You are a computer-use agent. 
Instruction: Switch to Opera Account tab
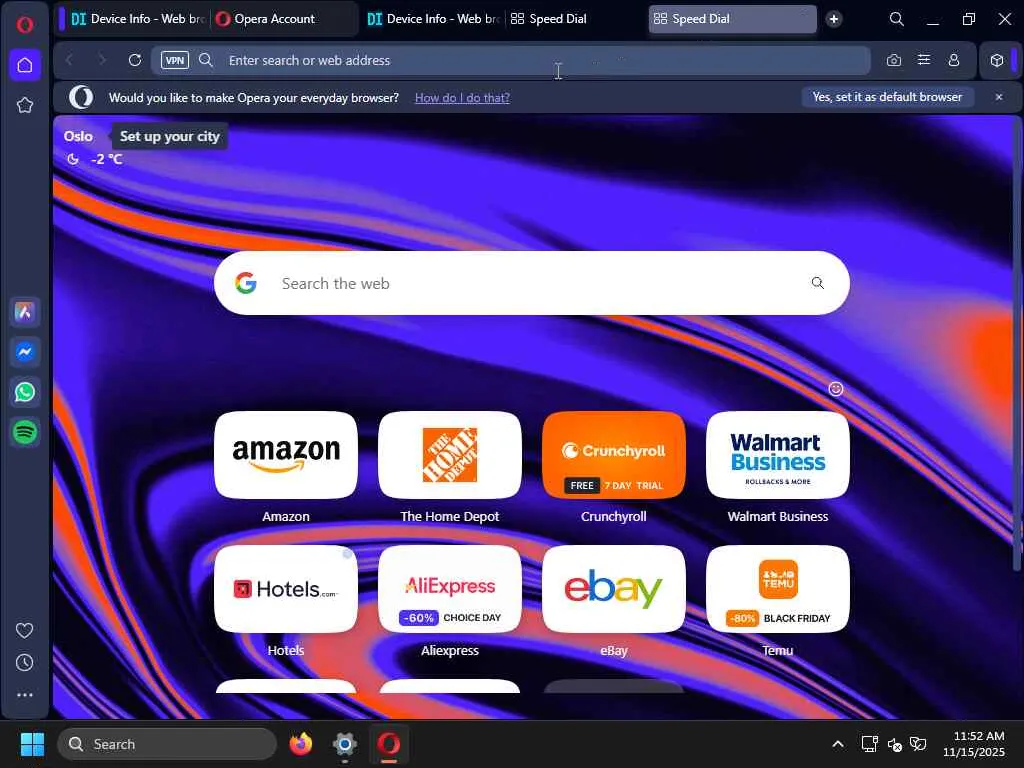[x=284, y=19]
